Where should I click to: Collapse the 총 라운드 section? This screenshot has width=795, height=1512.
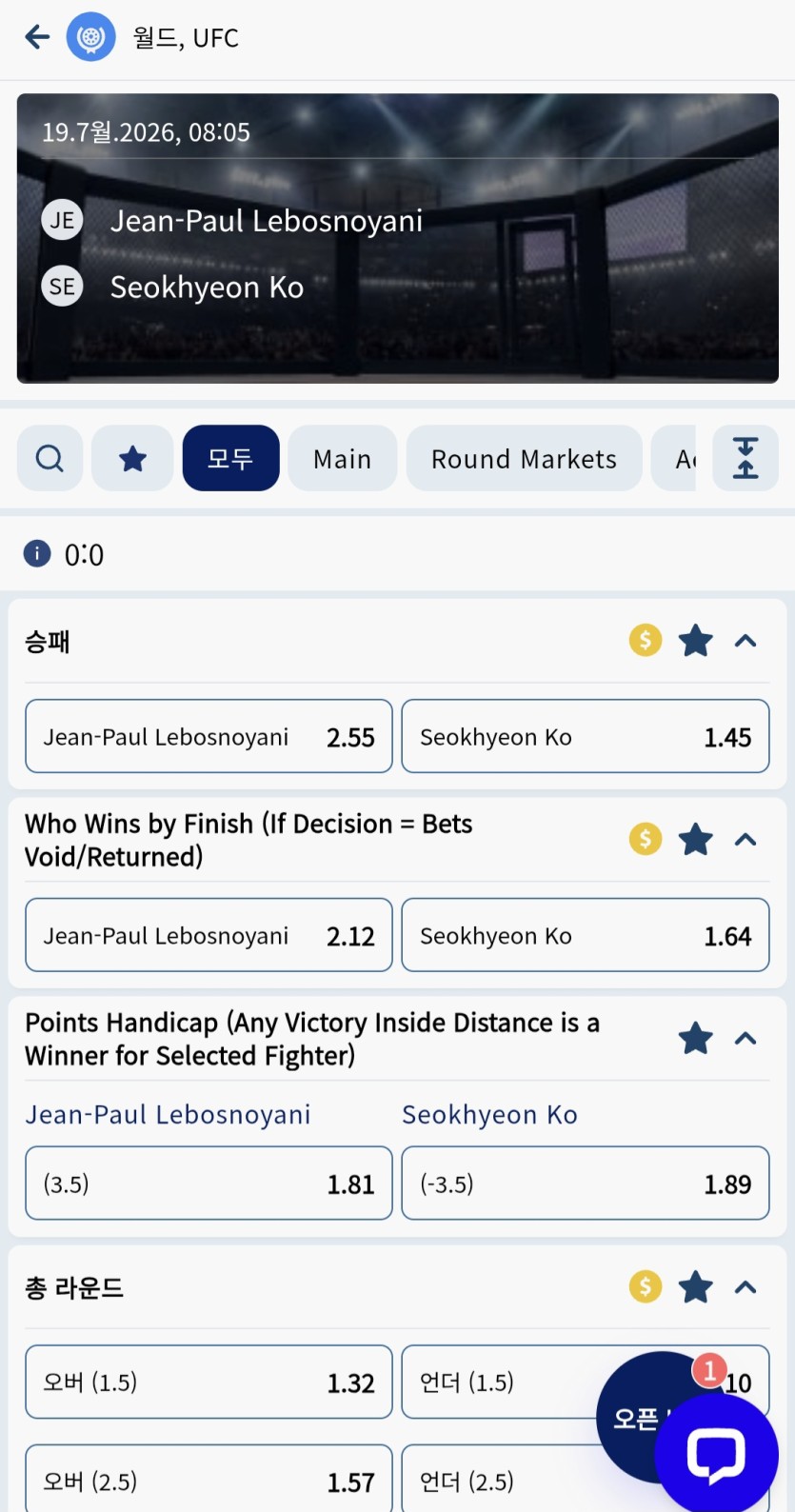pos(745,1287)
